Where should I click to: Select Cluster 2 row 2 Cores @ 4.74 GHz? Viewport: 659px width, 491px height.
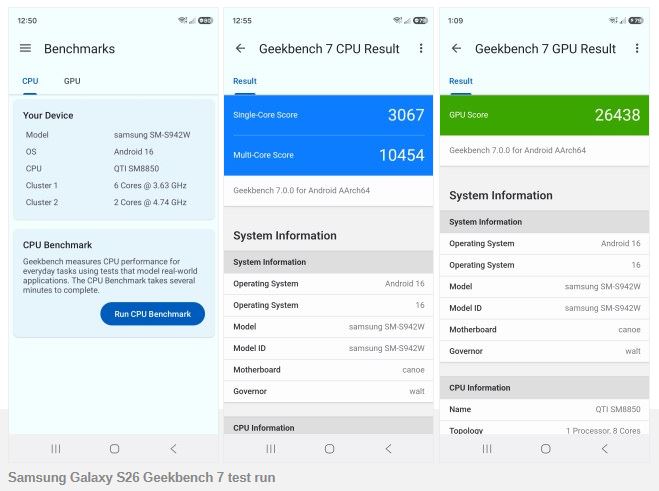pyautogui.click(x=114, y=202)
